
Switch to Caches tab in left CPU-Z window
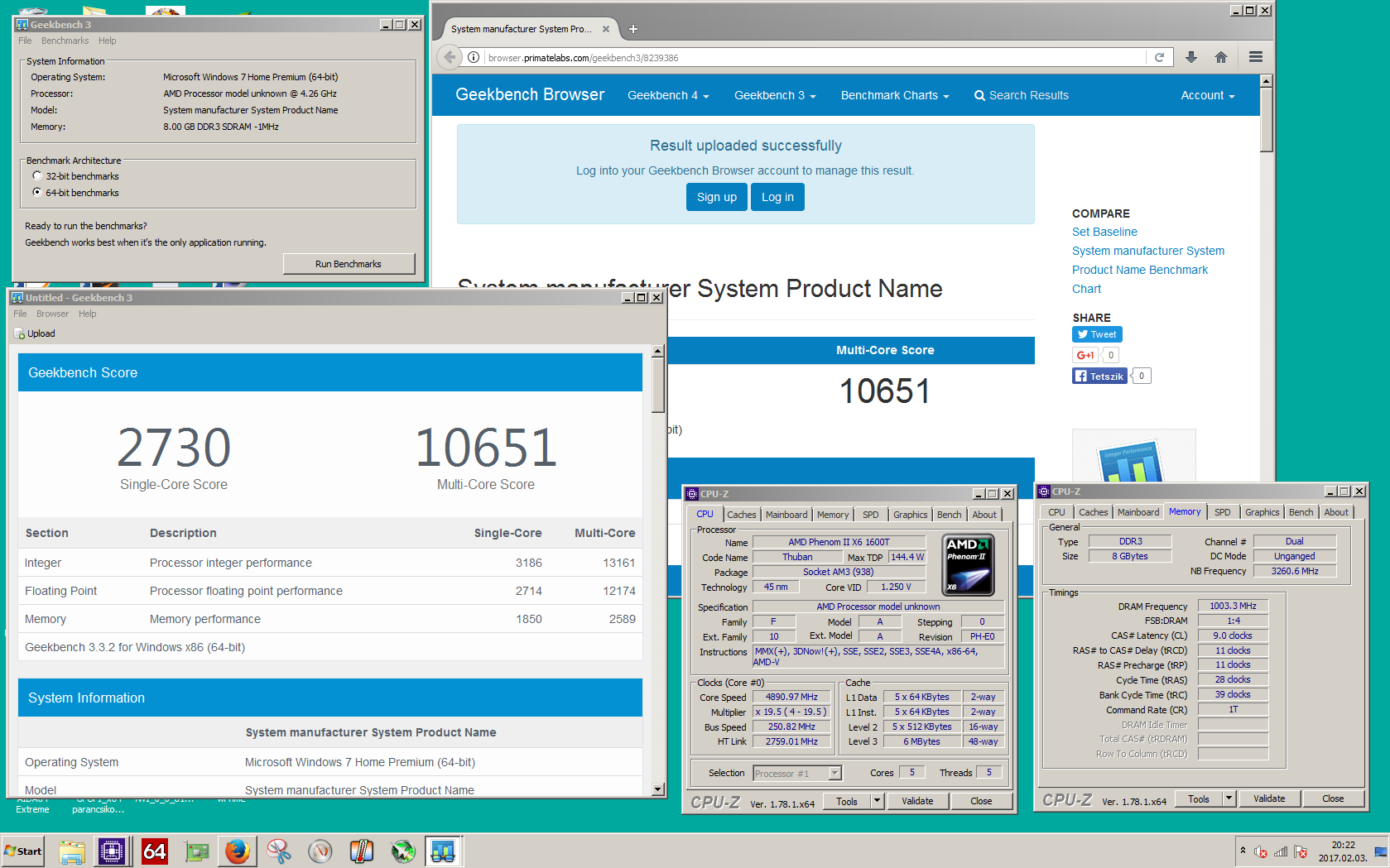(x=741, y=515)
